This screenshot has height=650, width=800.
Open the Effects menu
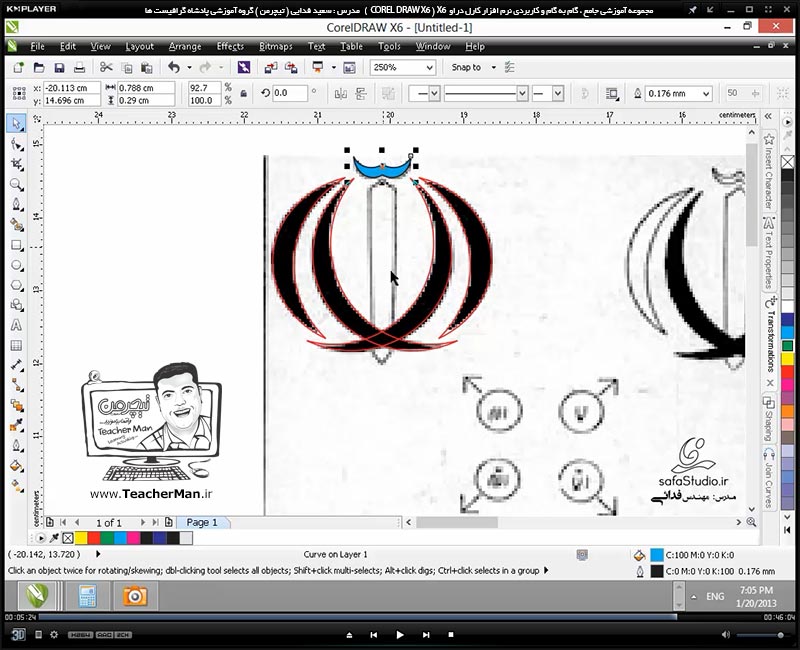pos(230,46)
